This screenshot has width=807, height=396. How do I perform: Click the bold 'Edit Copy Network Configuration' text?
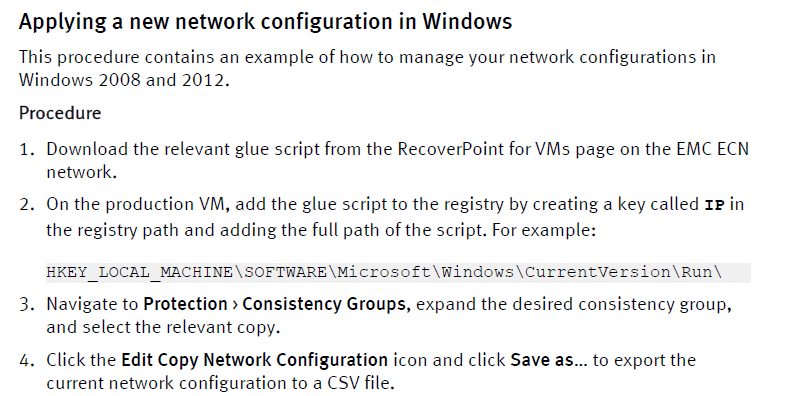[x=254, y=360]
